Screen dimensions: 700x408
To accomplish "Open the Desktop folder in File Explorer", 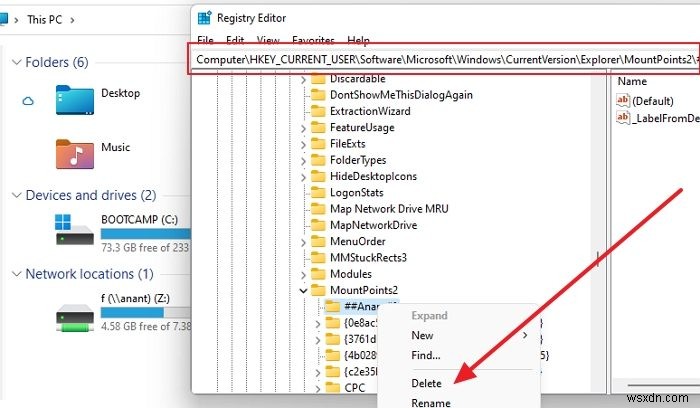I will point(75,100).
